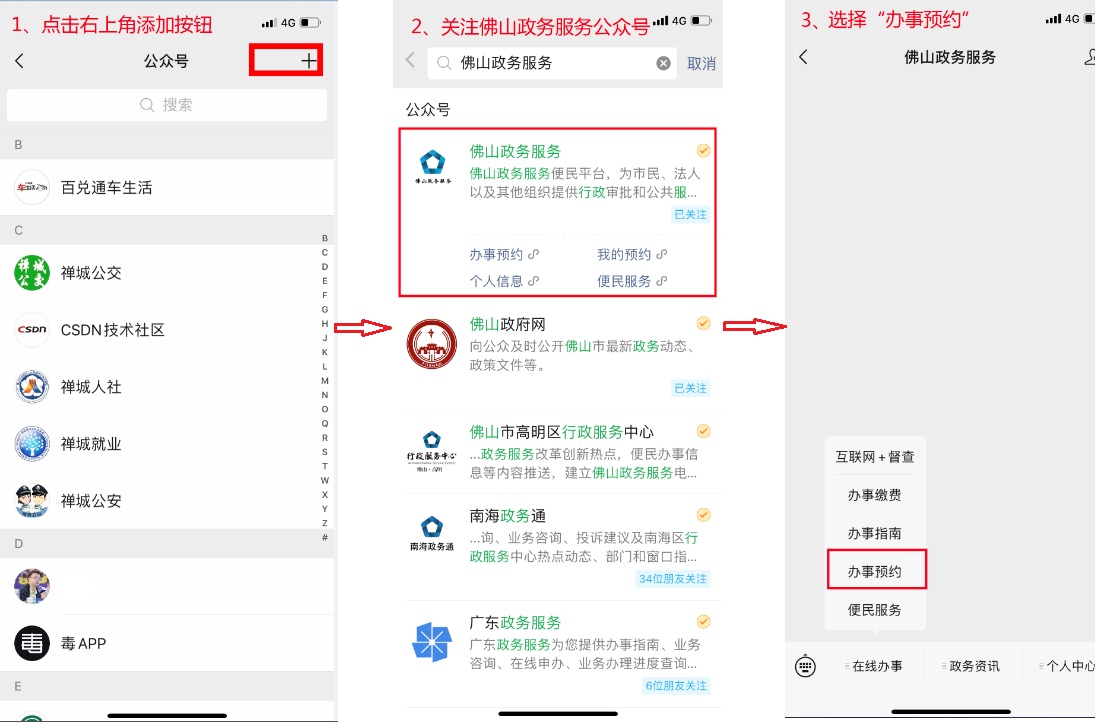Screen dimensions: 1097x725
Task: Tap the plus add button in 公众号 screen
Action: click(309, 61)
